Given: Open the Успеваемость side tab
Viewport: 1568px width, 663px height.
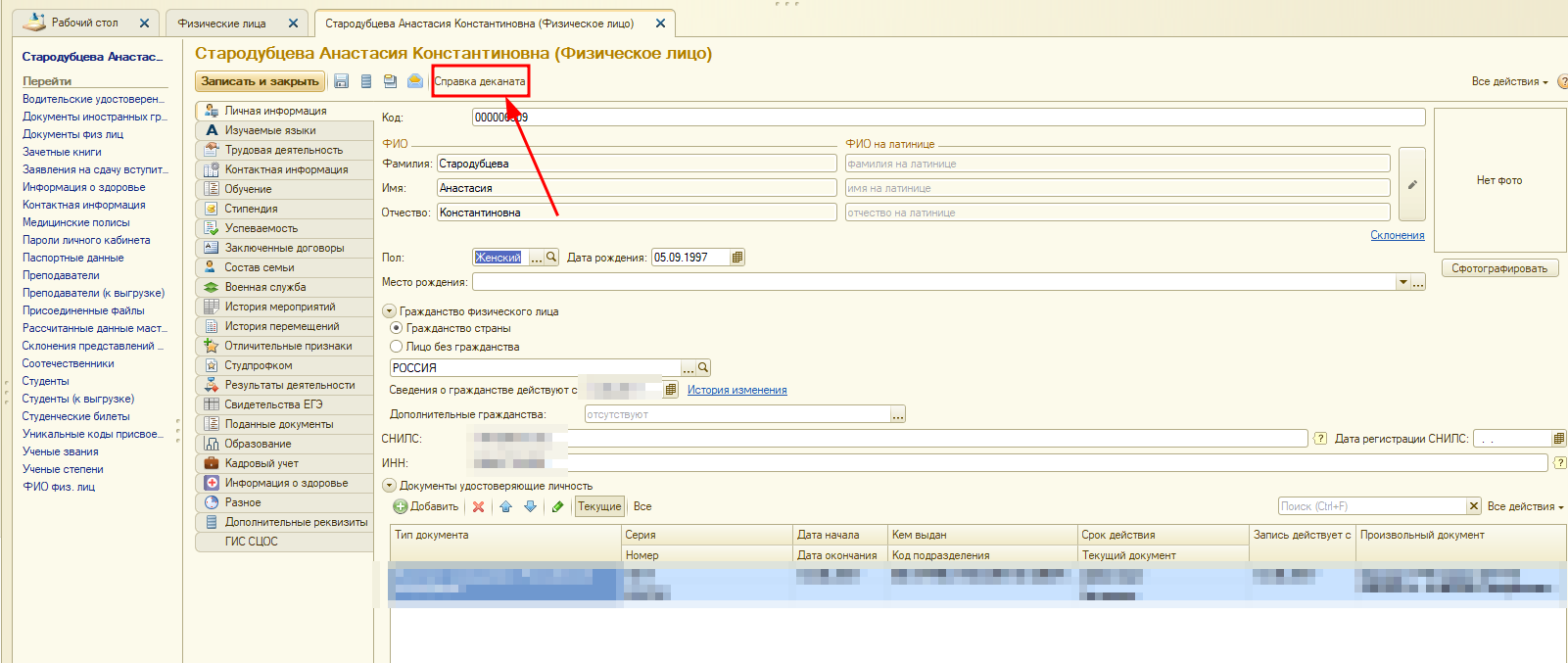Looking at the screenshot, I should pos(261,228).
